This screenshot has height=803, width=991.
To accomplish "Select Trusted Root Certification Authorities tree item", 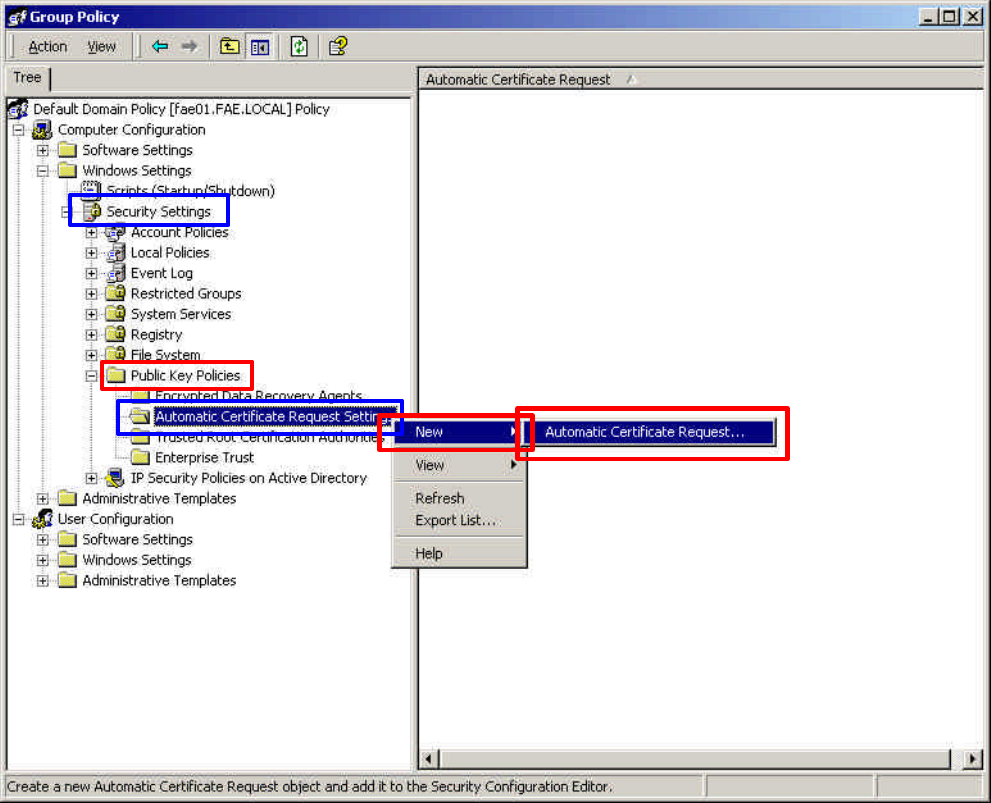I will click(270, 437).
